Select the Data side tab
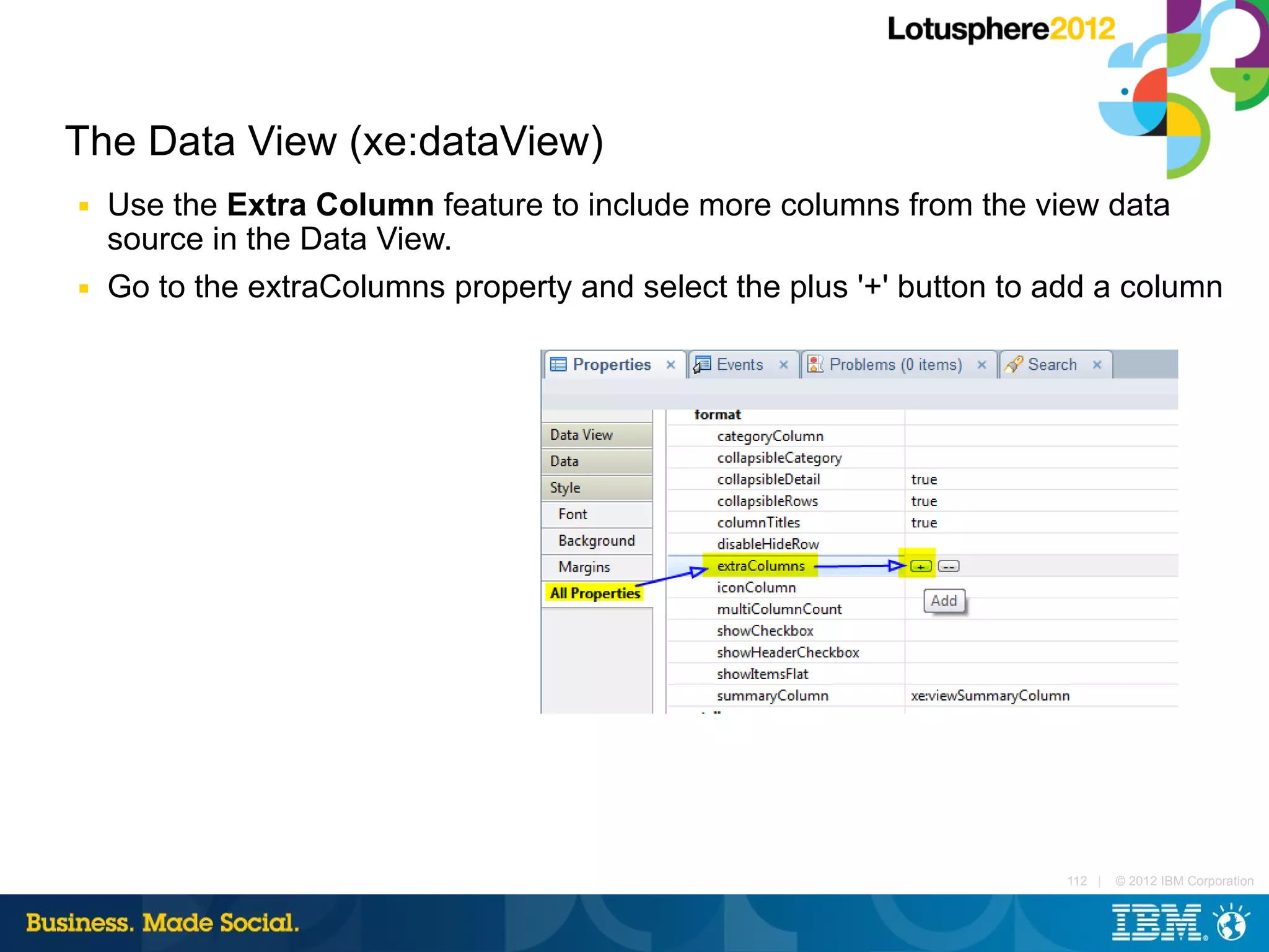The image size is (1269, 952). pyautogui.click(x=597, y=461)
